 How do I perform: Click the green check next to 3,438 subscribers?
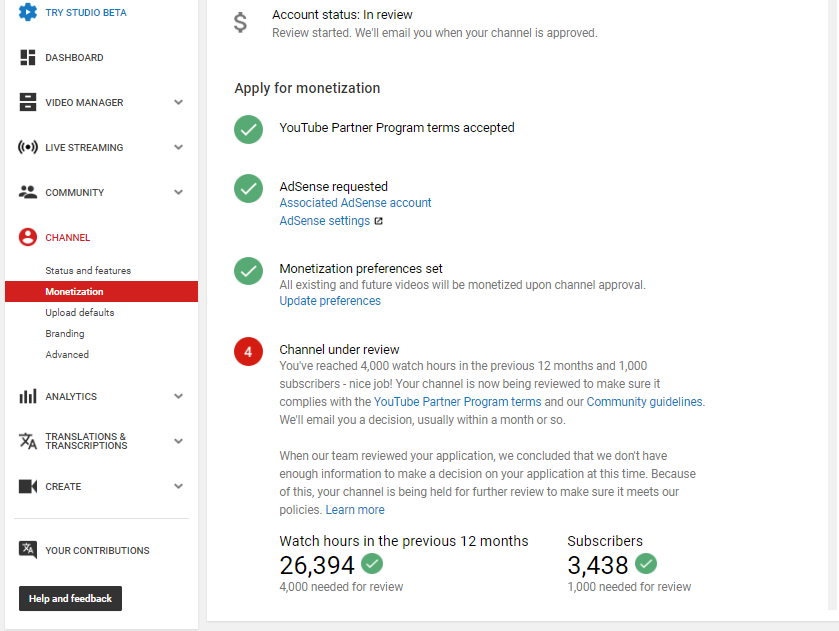coord(646,564)
